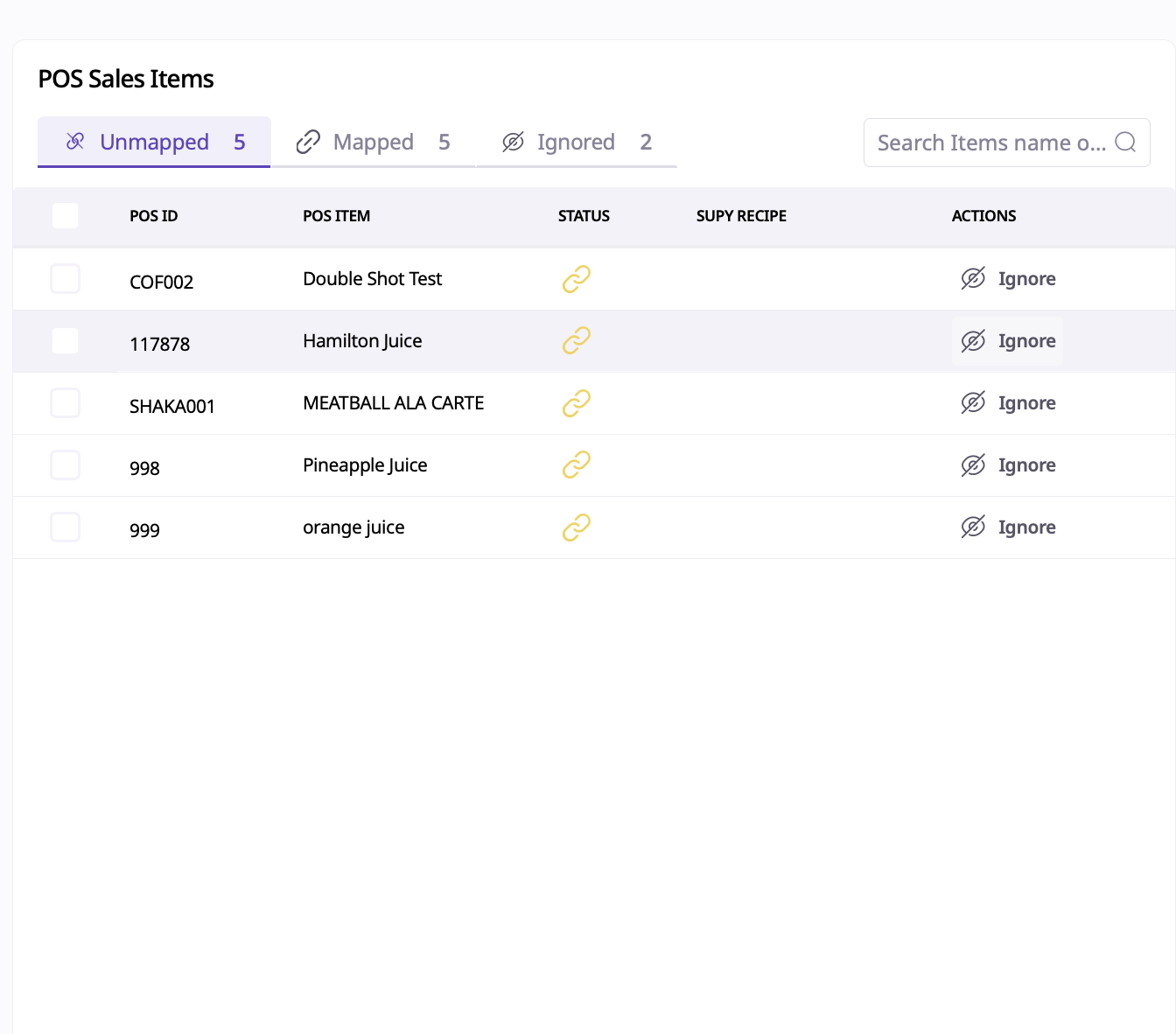Click link status icon for Pineapple Juice
The image size is (1176, 1034).
pyautogui.click(x=576, y=465)
